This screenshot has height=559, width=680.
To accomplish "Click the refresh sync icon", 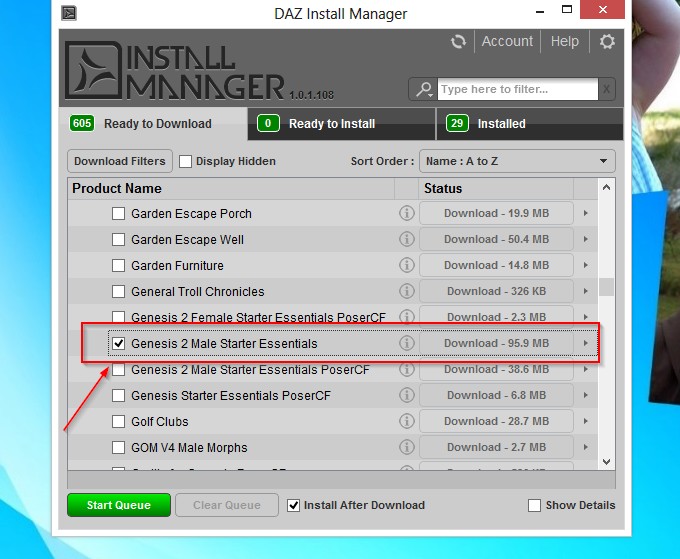I will pyautogui.click(x=458, y=42).
